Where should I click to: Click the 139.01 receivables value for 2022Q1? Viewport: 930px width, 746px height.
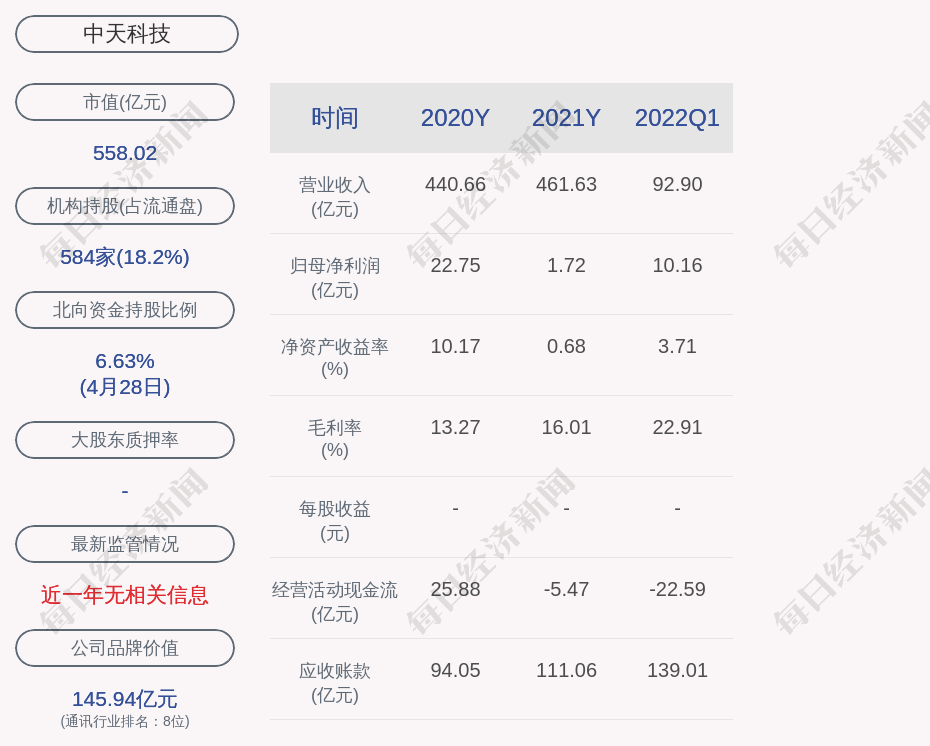click(677, 670)
